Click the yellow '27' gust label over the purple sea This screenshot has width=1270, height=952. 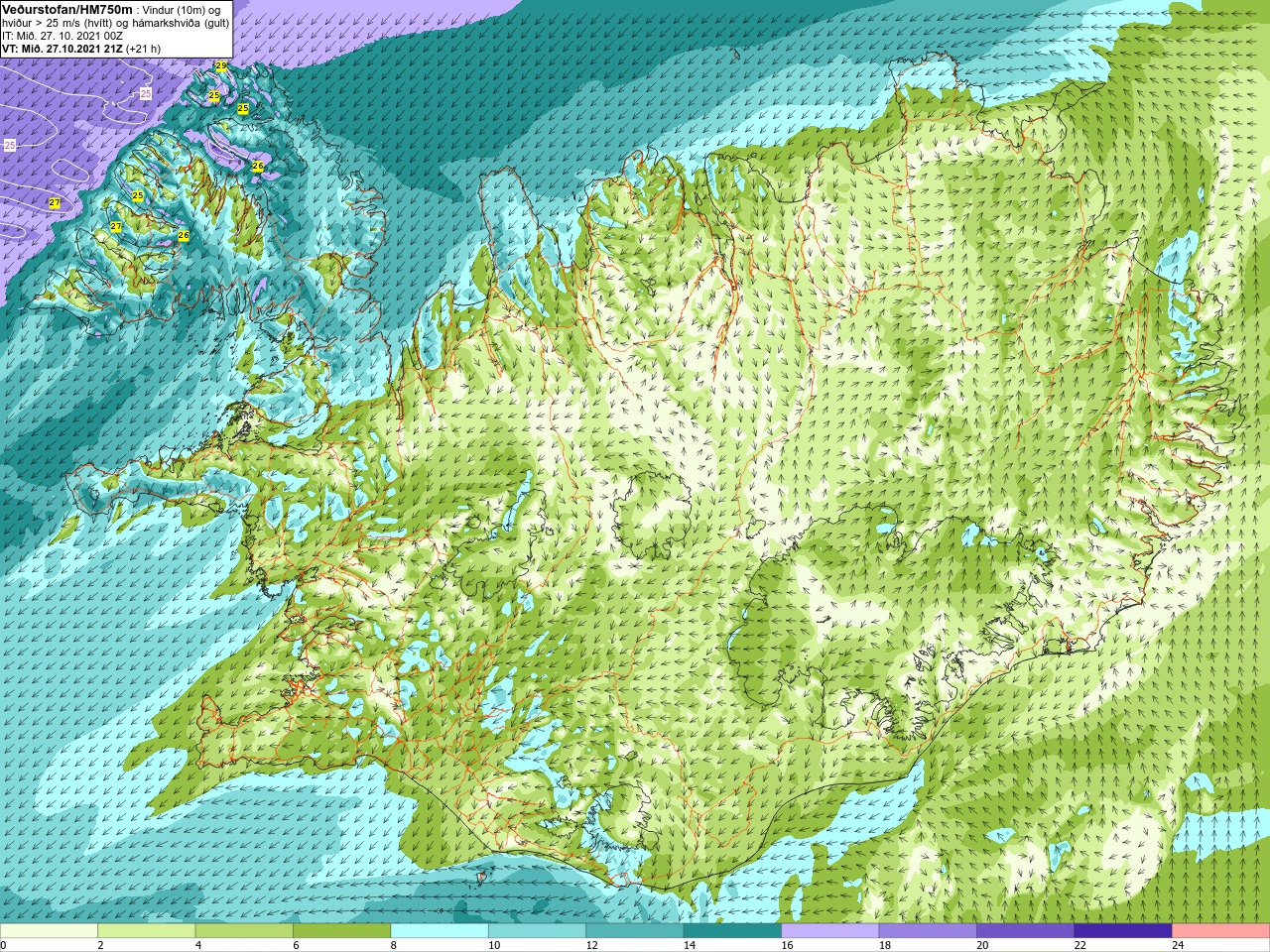click(x=55, y=203)
